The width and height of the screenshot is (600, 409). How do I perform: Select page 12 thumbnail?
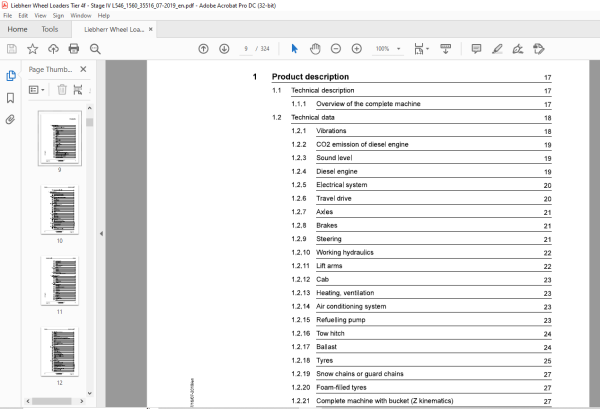click(x=60, y=352)
